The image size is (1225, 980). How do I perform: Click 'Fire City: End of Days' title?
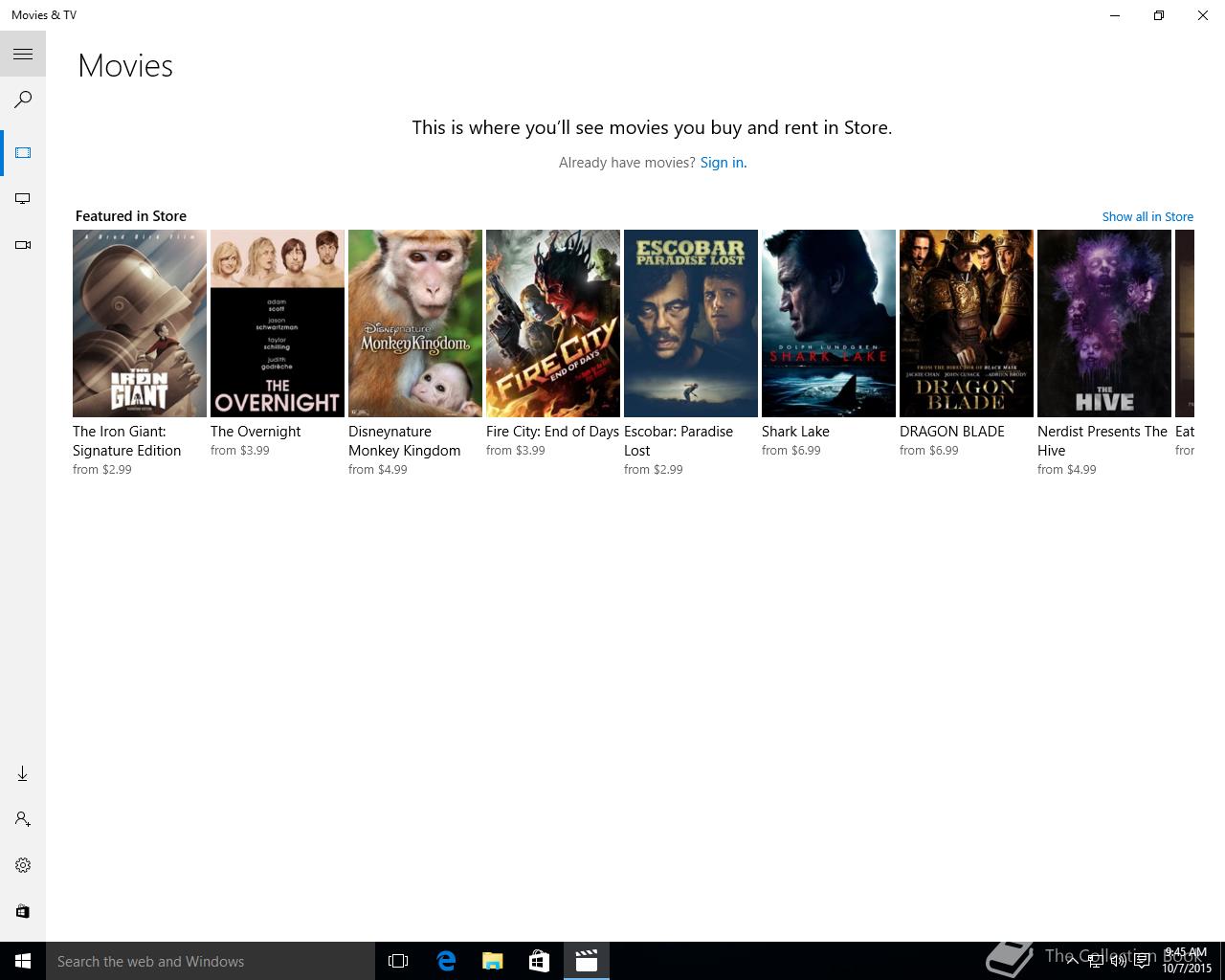click(x=553, y=432)
